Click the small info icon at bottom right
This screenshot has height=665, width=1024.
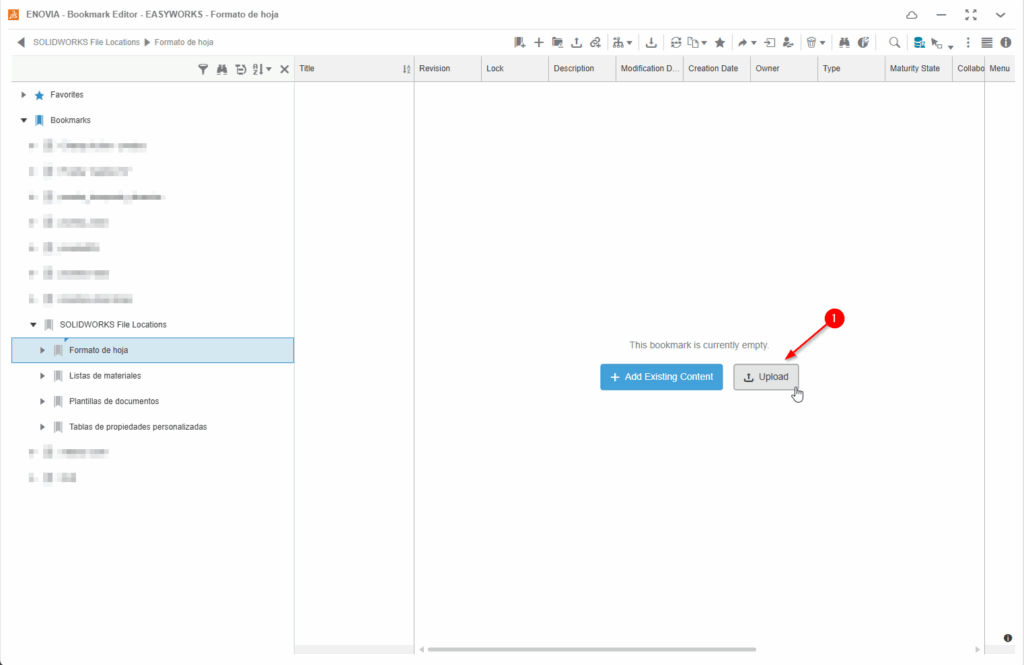coord(1008,638)
